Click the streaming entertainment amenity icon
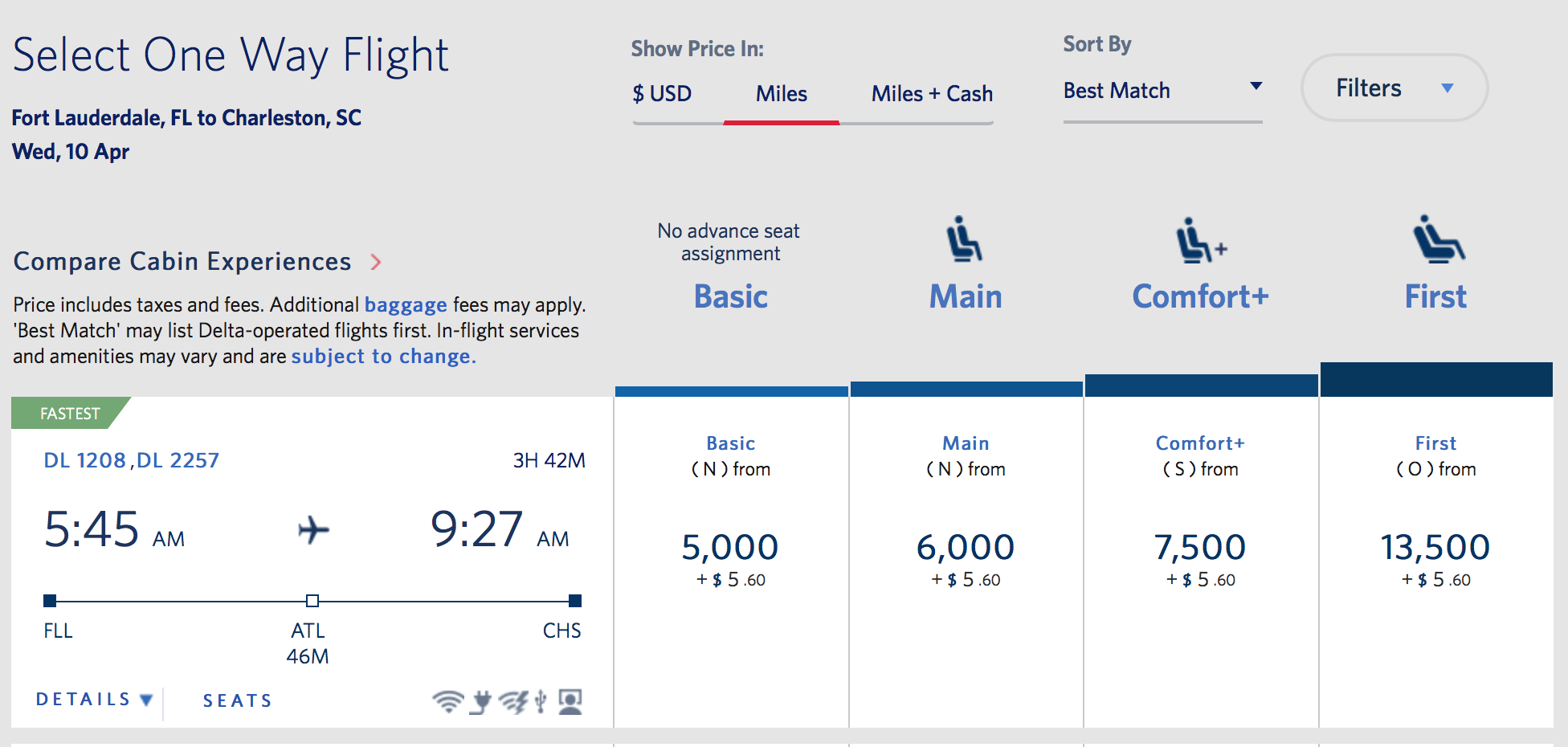The width and height of the screenshot is (1568, 747). click(x=514, y=701)
